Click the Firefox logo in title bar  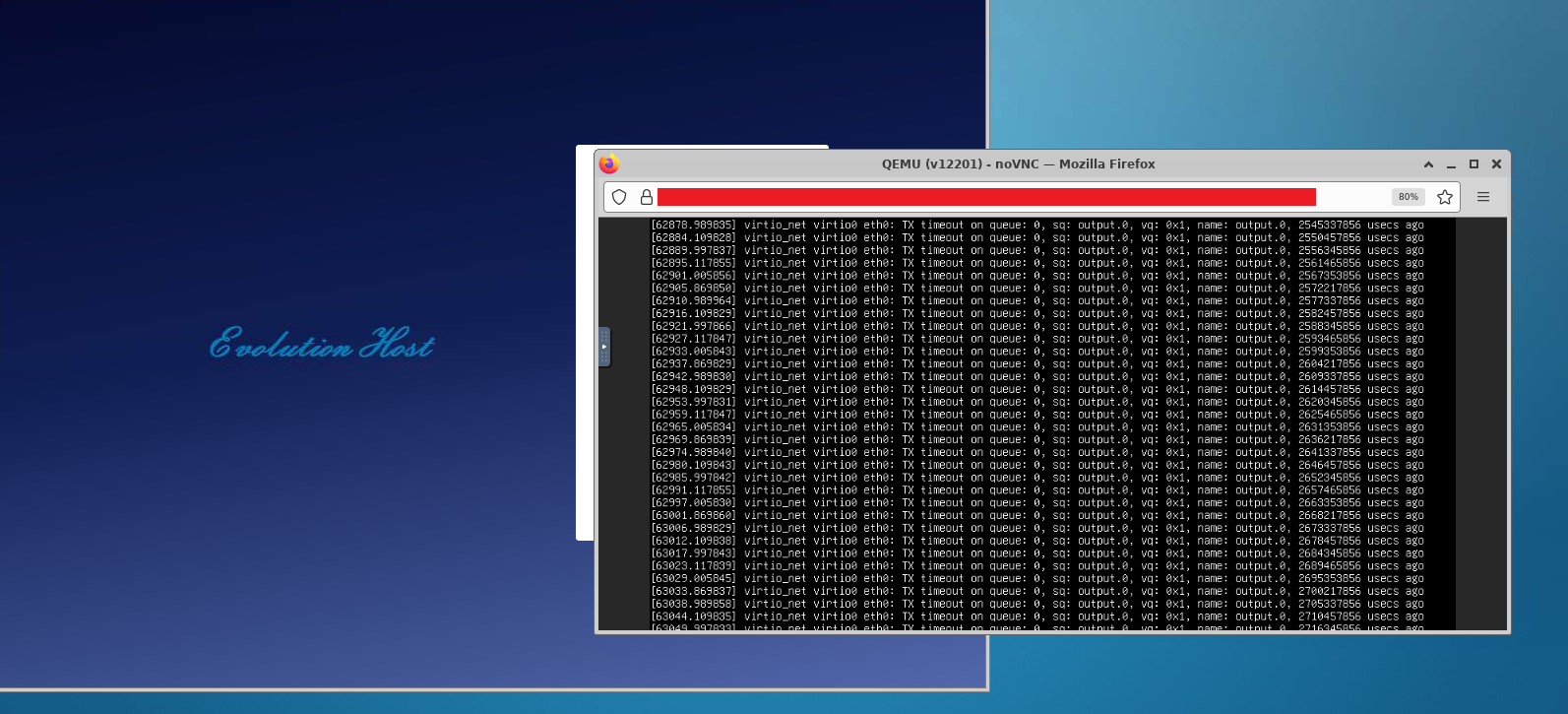(x=609, y=164)
